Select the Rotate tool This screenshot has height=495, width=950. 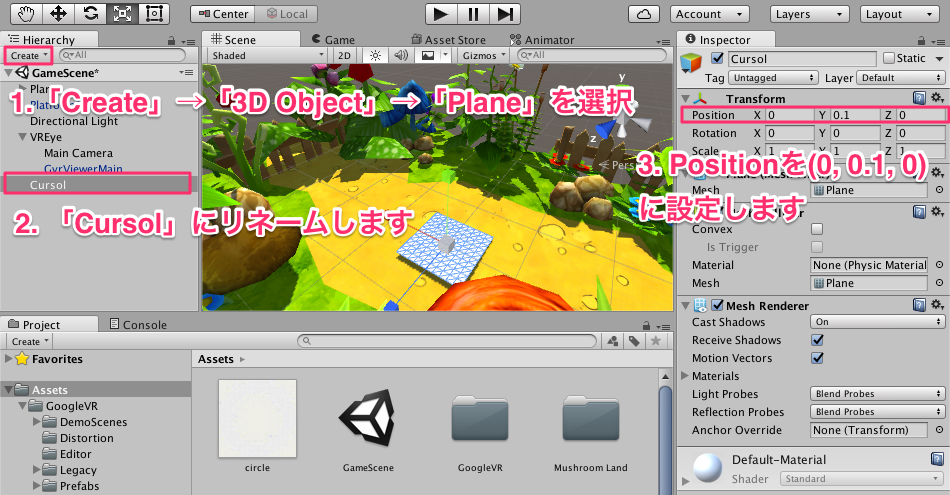[x=90, y=13]
